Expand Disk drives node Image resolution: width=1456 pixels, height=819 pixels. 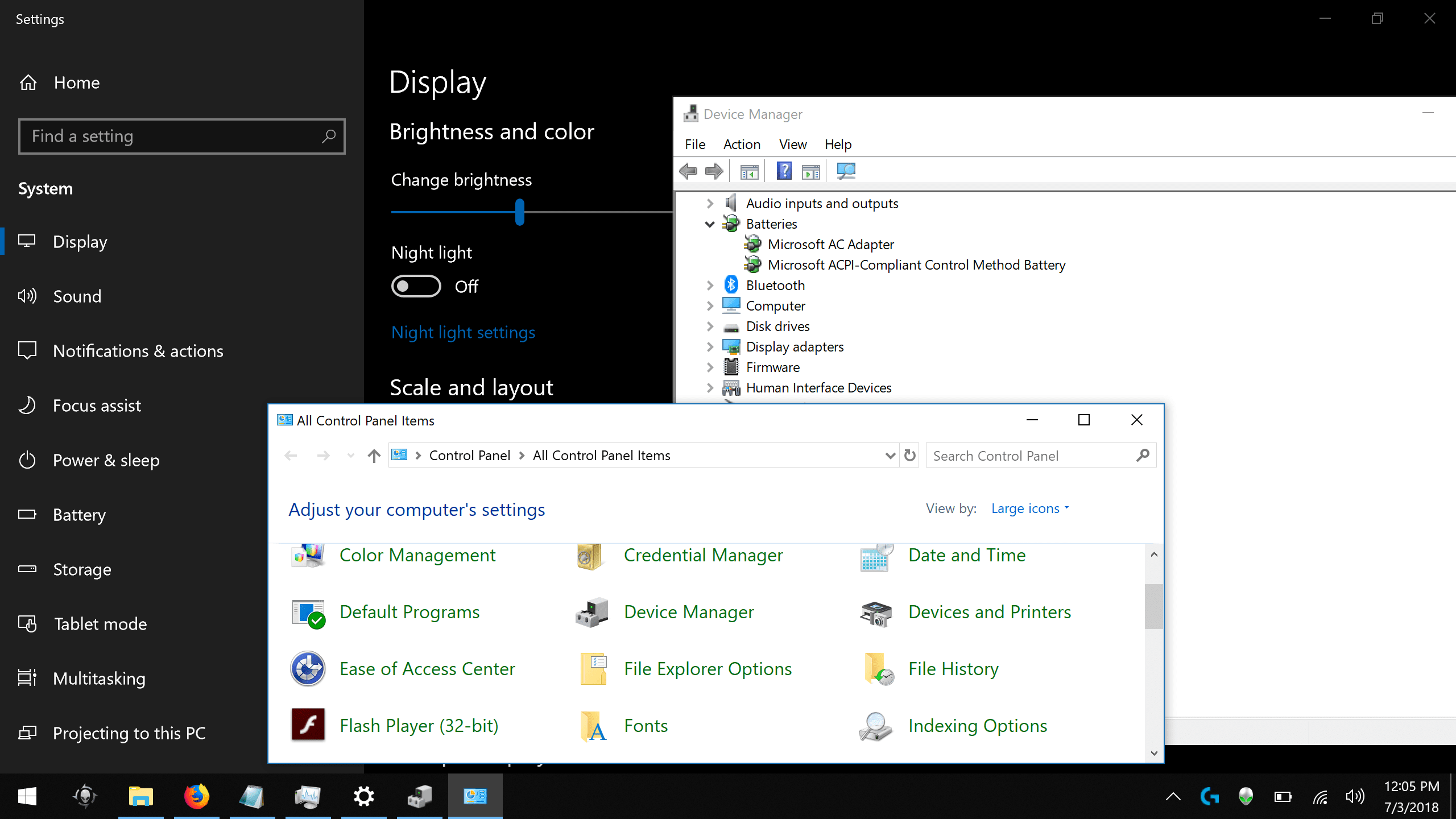710,326
